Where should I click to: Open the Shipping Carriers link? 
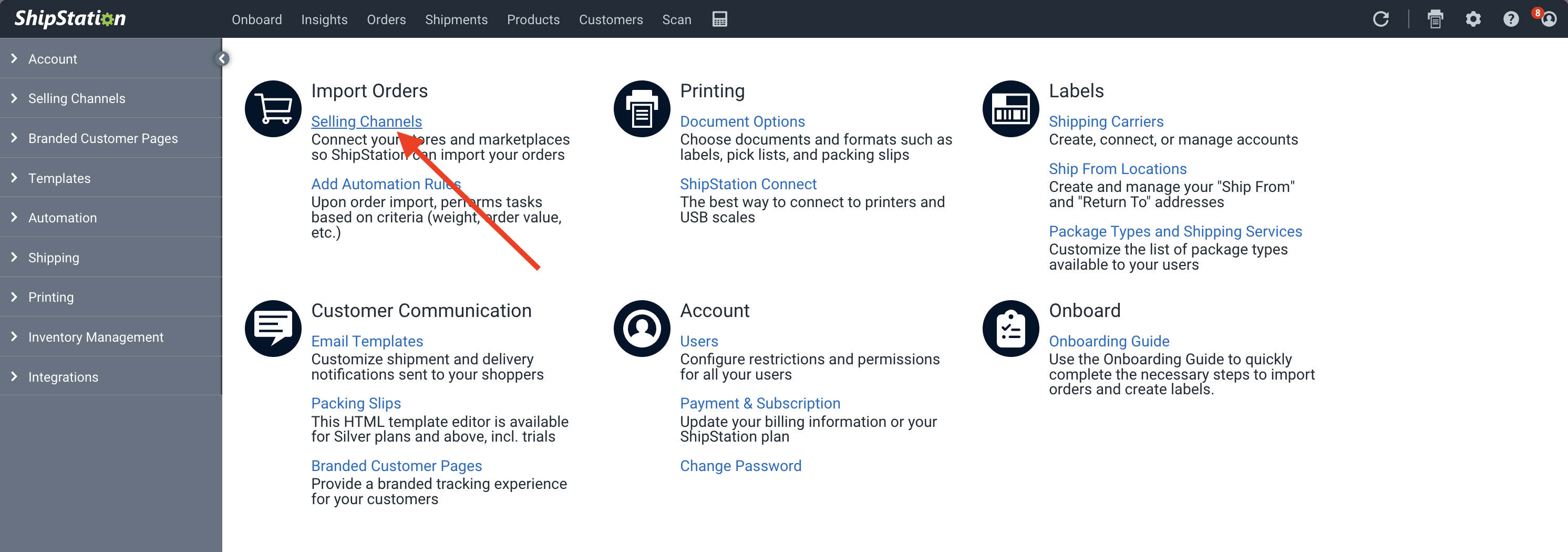(x=1106, y=121)
